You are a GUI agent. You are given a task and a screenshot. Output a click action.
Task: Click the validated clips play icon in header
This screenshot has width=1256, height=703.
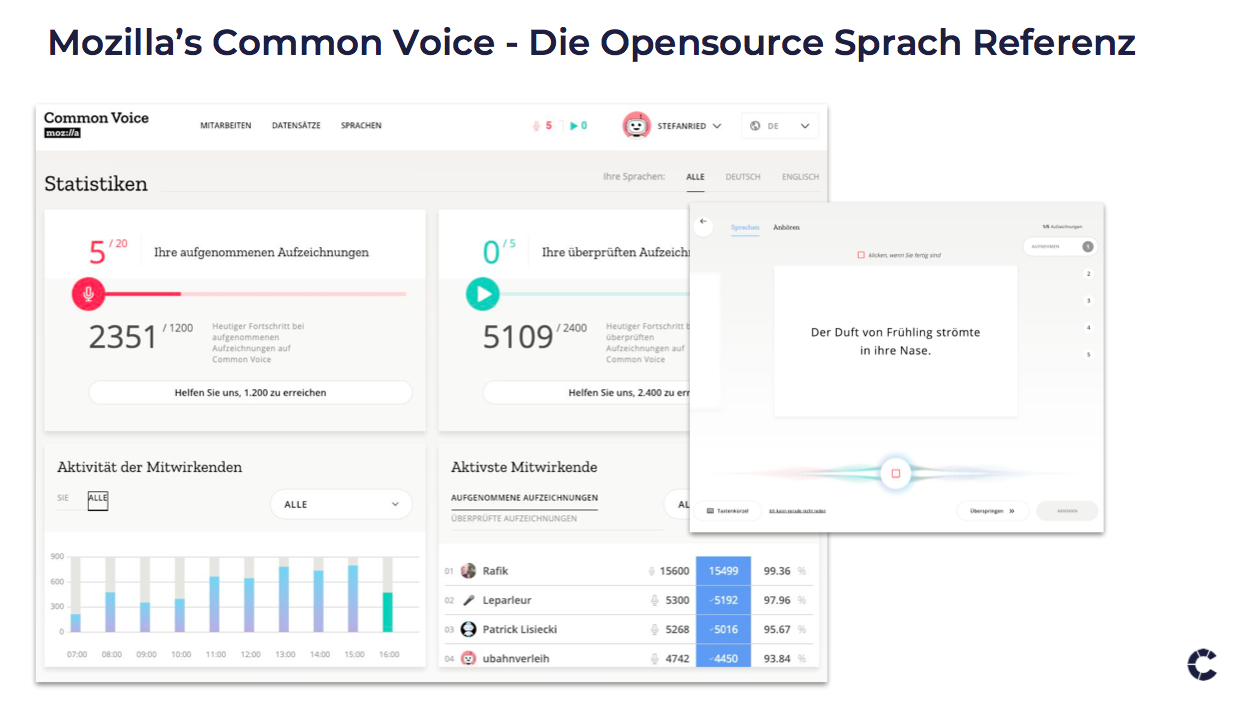tap(574, 126)
